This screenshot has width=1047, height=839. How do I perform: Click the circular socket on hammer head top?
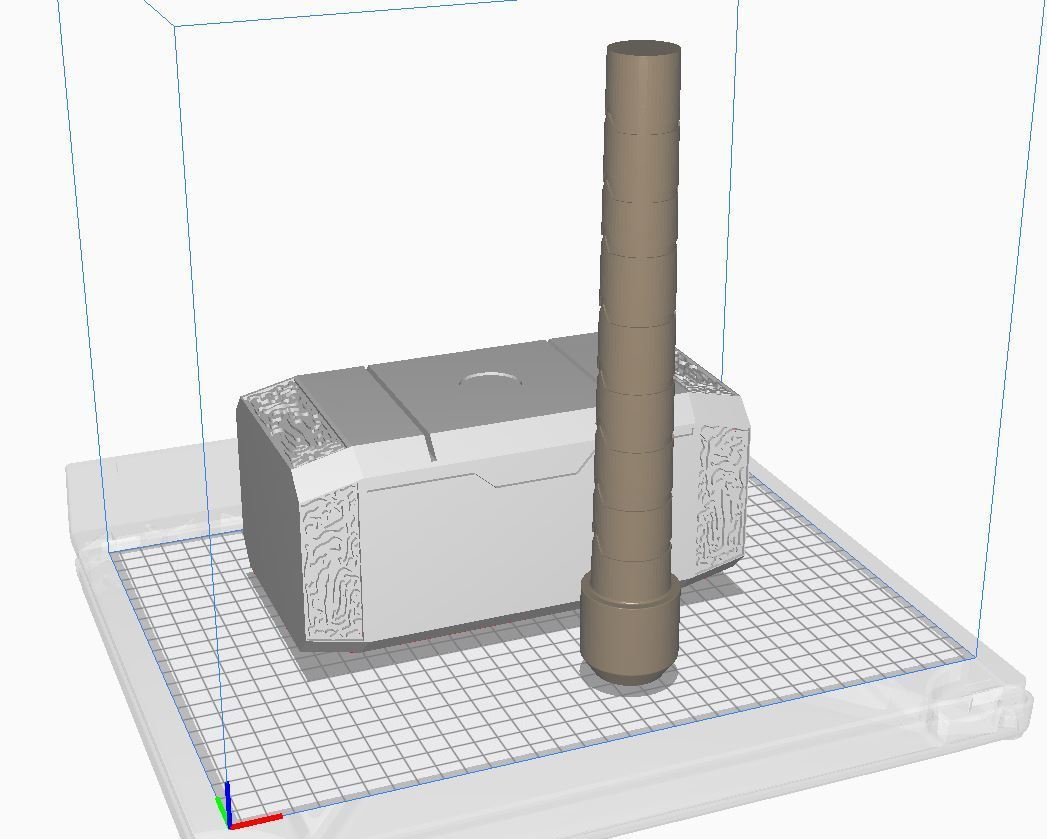click(x=491, y=381)
